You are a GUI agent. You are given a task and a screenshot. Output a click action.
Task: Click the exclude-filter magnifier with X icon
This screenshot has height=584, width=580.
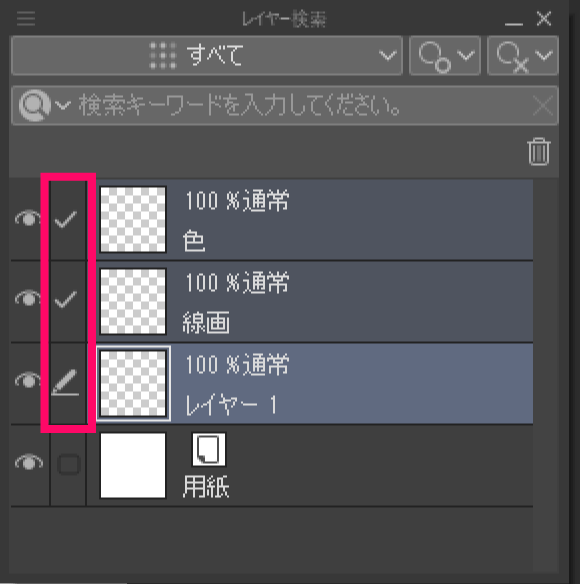pyautogui.click(x=513, y=57)
